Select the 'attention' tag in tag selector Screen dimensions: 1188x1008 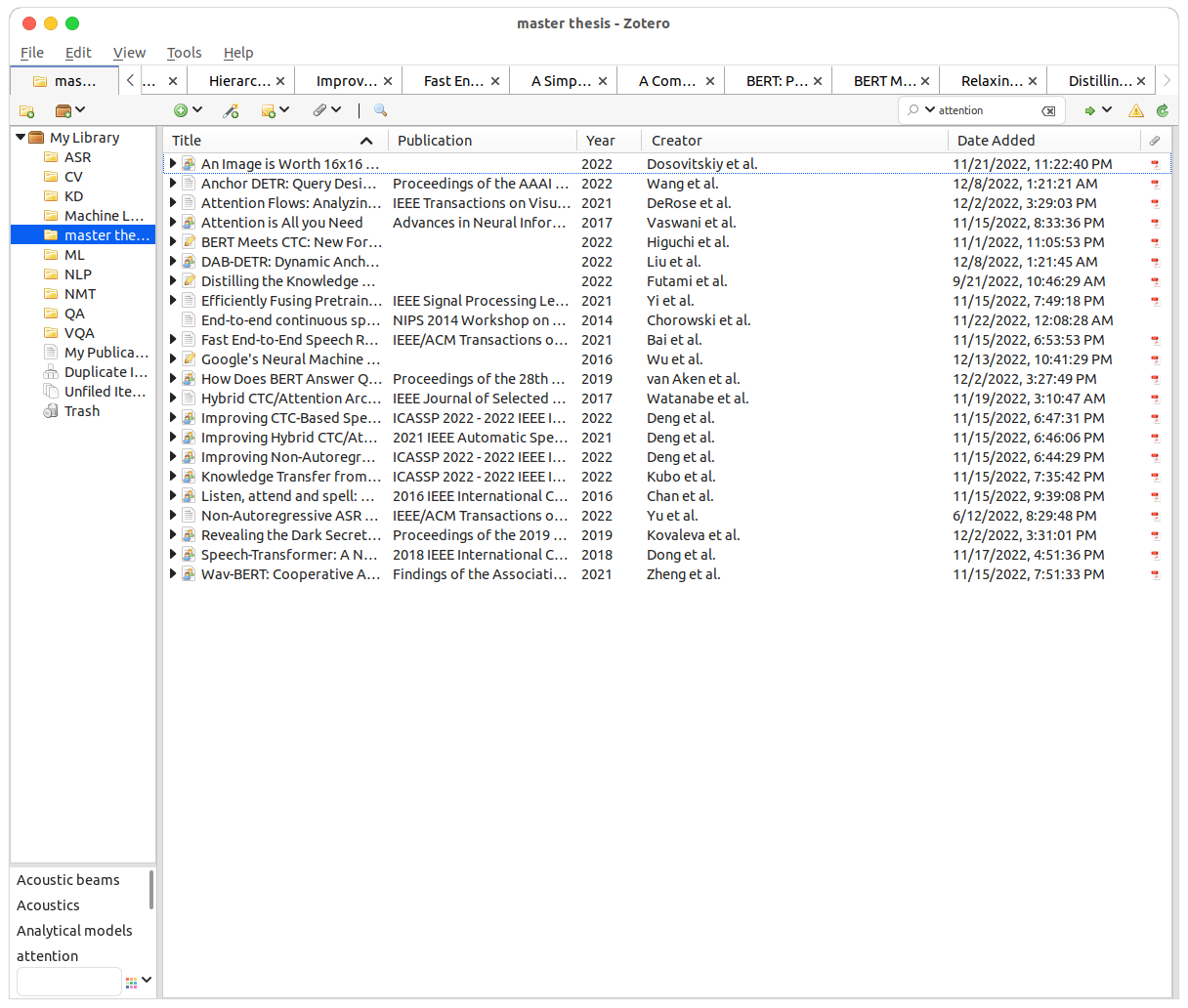tap(48, 956)
